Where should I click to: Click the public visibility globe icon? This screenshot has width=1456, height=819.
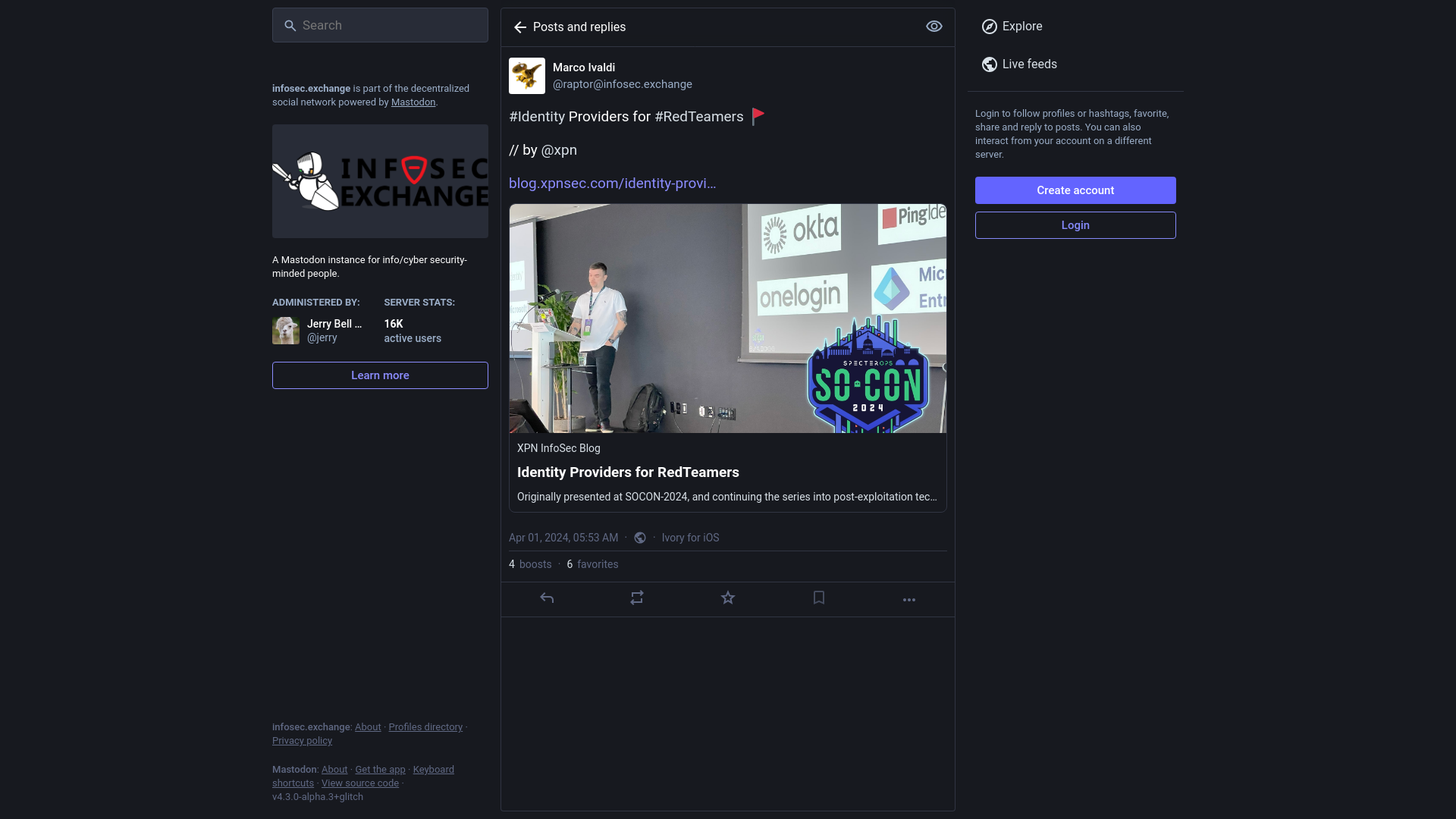(x=640, y=538)
